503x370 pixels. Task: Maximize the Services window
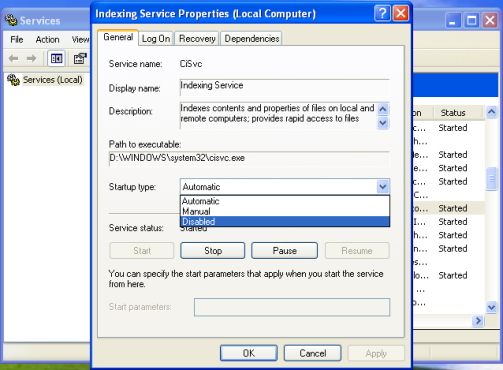point(471,21)
